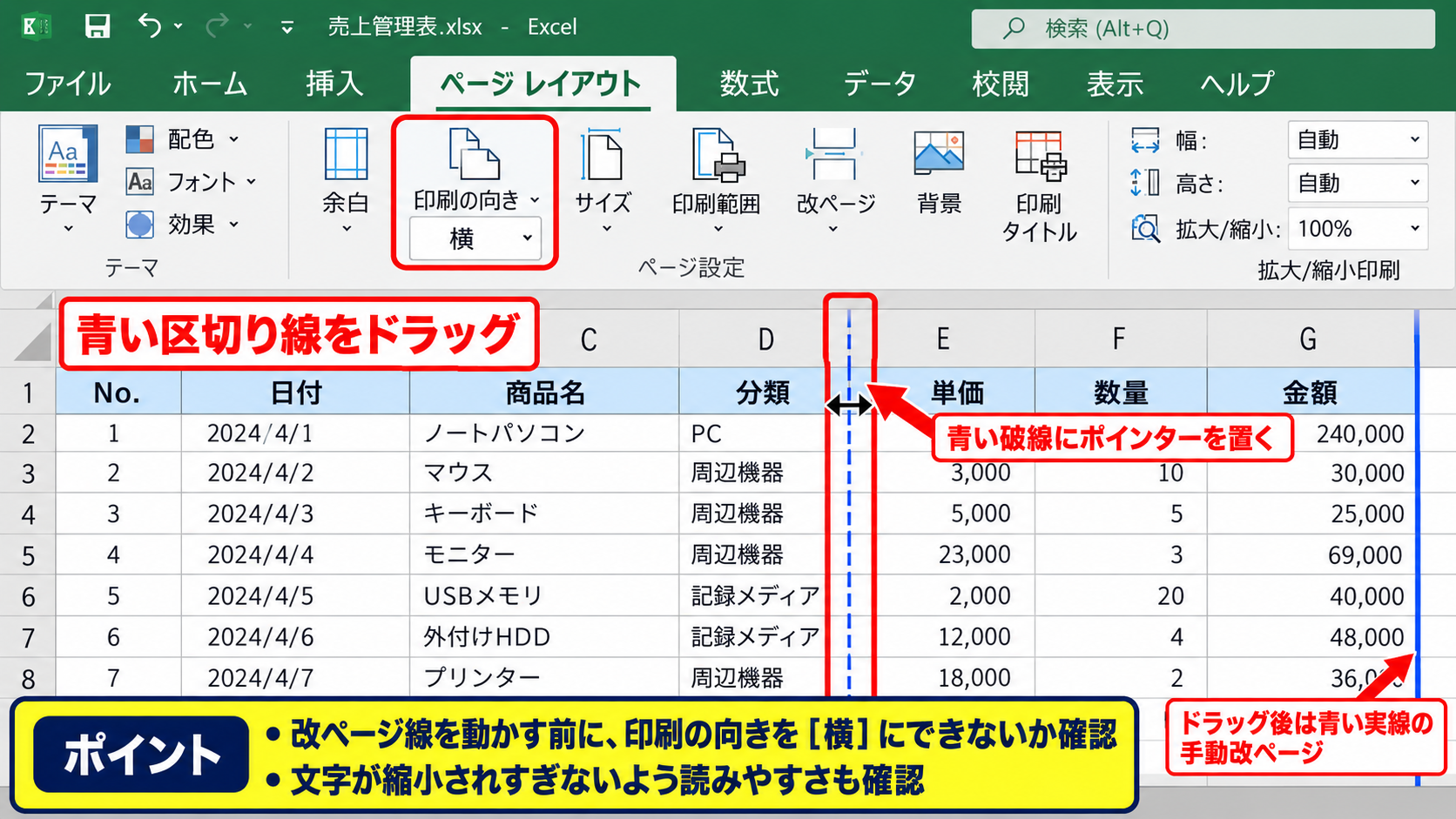Open the 幅 width dropdown
The width and height of the screenshot is (1456, 819).
[x=1358, y=139]
